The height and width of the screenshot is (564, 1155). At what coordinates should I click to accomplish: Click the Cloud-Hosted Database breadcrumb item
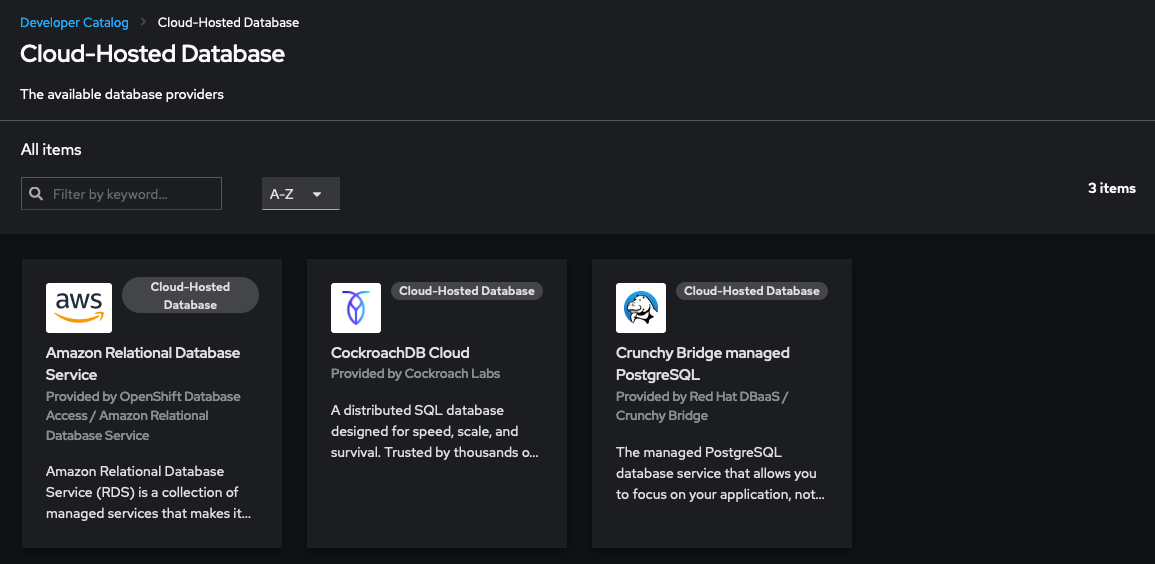coord(228,22)
